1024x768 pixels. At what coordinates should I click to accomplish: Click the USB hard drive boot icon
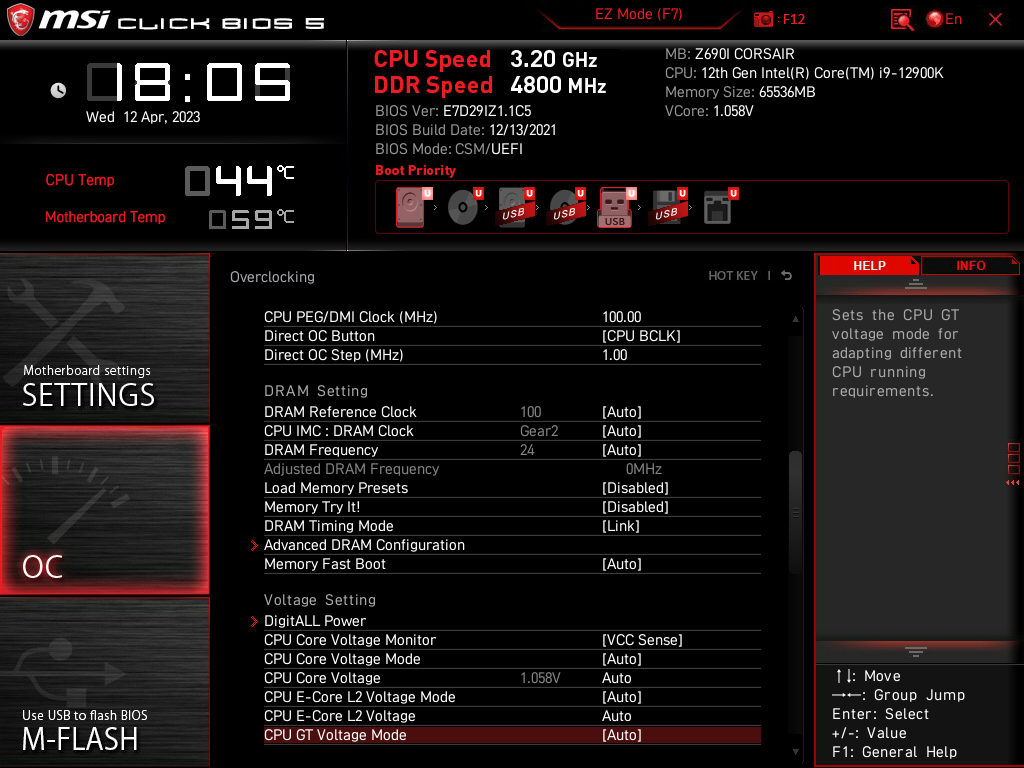pyautogui.click(x=515, y=206)
